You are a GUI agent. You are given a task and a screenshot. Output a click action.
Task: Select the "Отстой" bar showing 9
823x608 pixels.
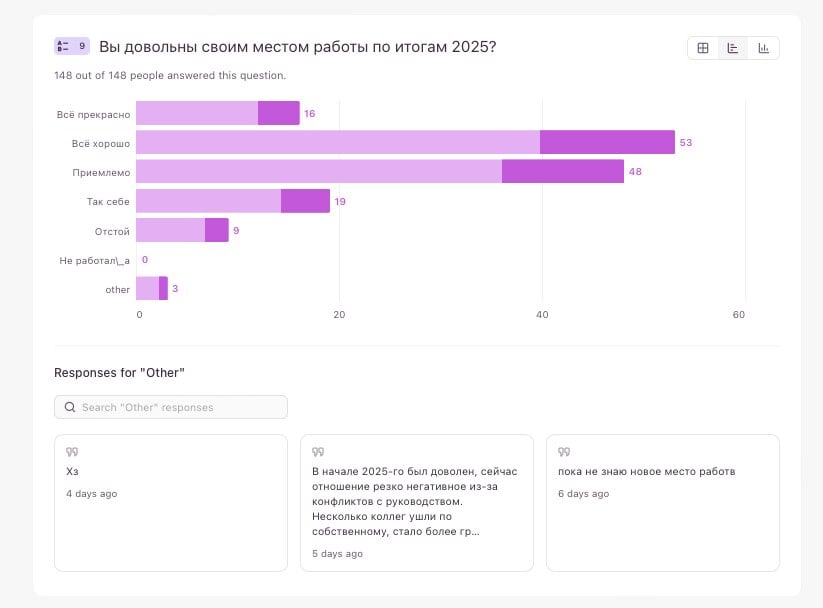(x=181, y=230)
